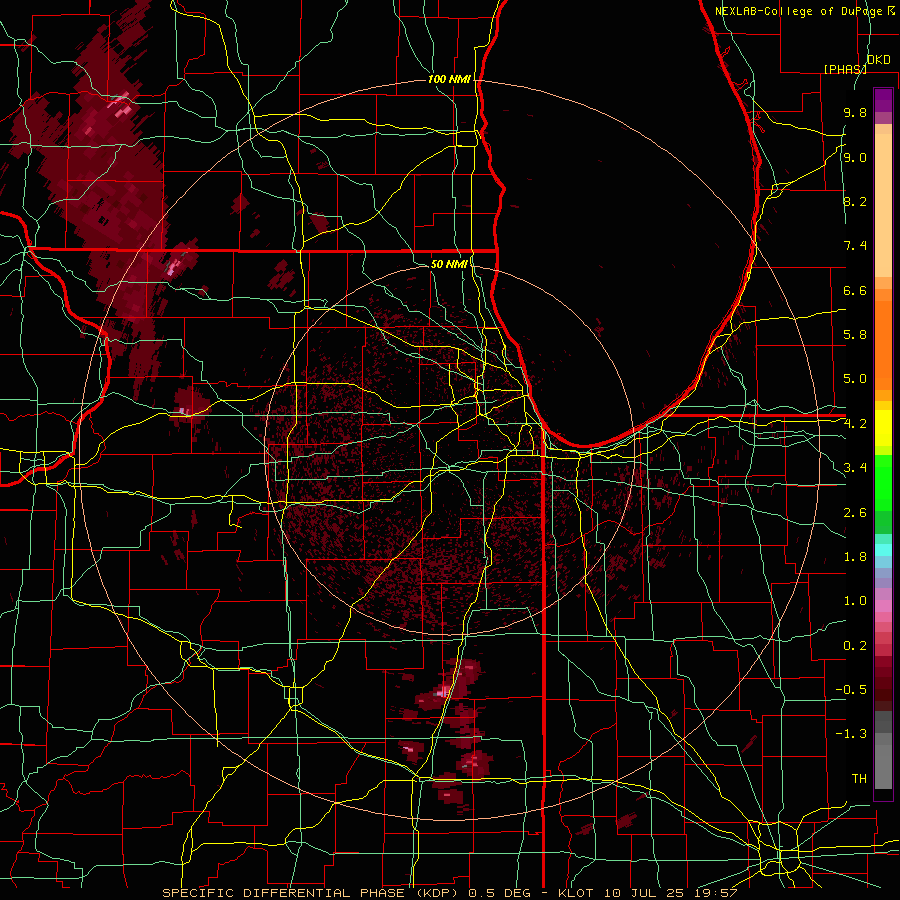Image resolution: width=900 pixels, height=900 pixels.
Task: Click the 5.8 value on the scale
Action: pos(855,335)
